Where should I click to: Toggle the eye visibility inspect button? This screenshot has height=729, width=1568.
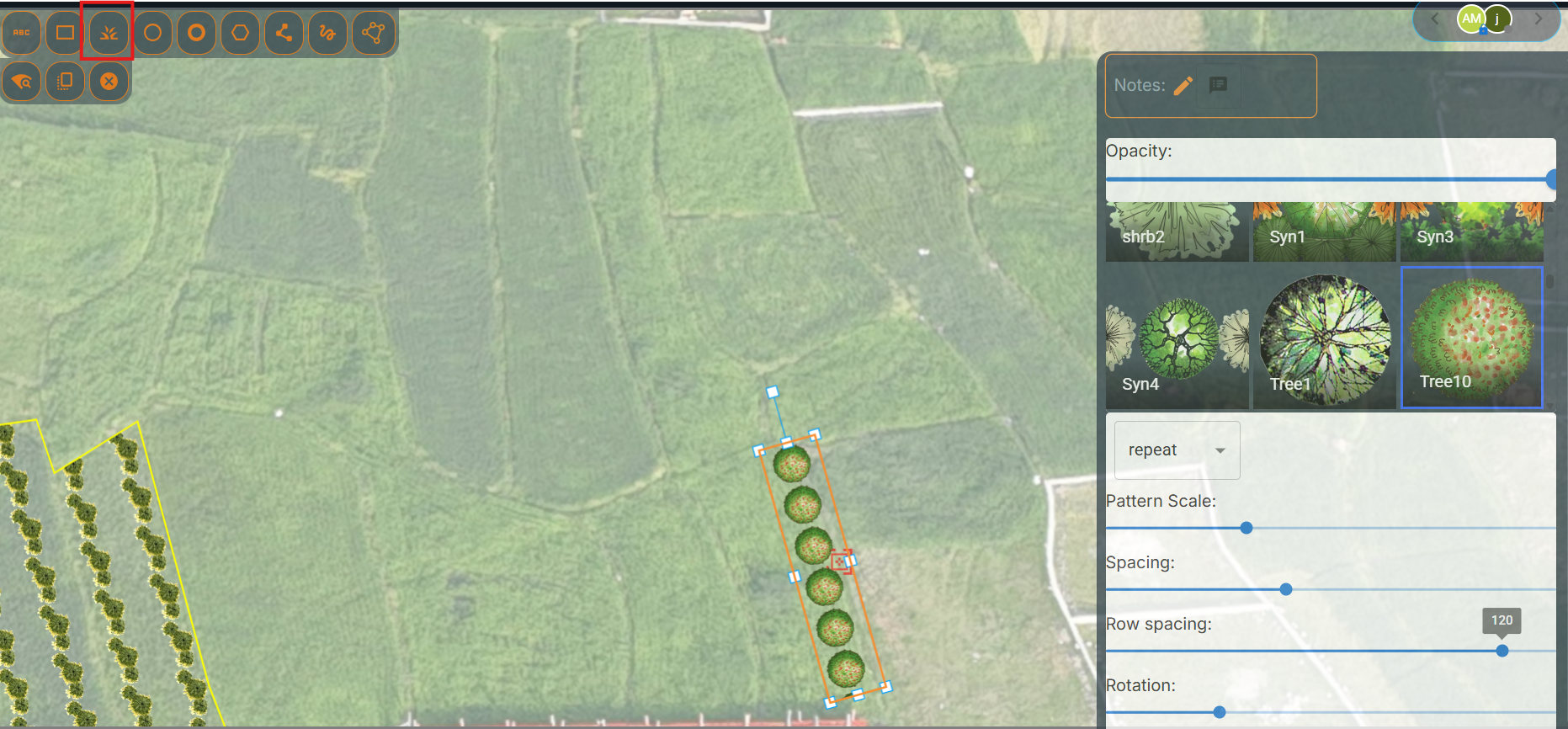point(22,82)
